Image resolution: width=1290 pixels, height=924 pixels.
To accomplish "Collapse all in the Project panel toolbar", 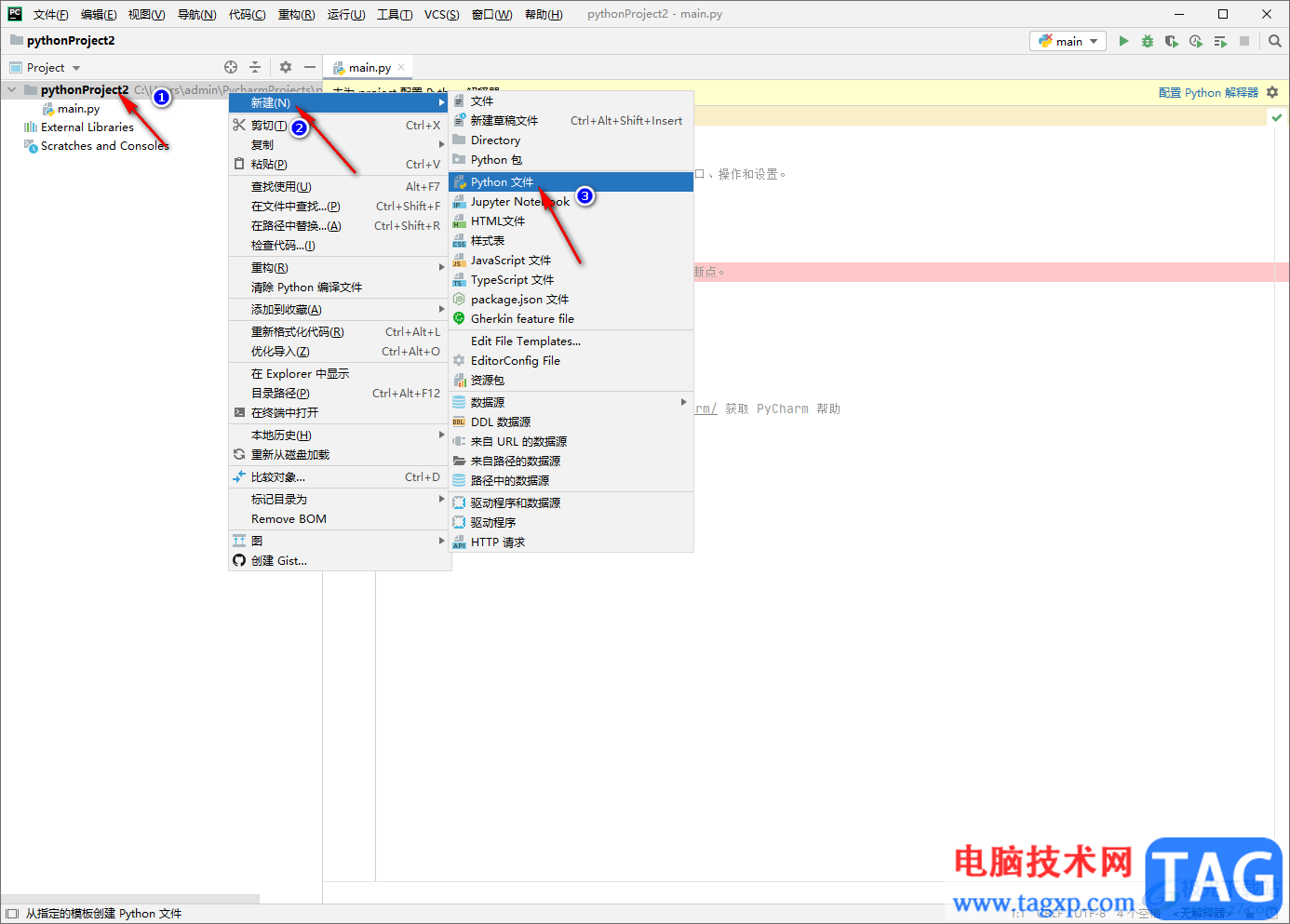I will tap(255, 67).
